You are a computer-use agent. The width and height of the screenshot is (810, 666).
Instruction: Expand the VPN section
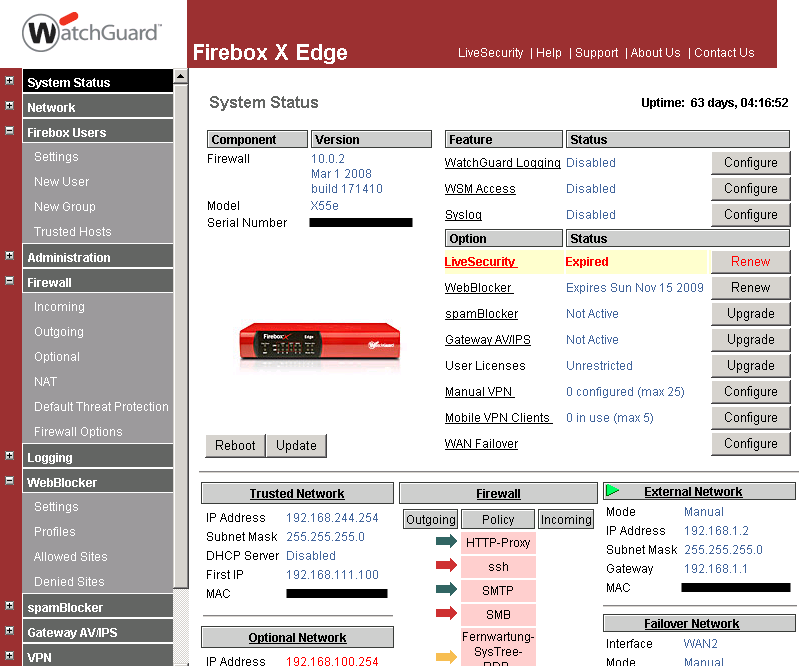[8, 656]
